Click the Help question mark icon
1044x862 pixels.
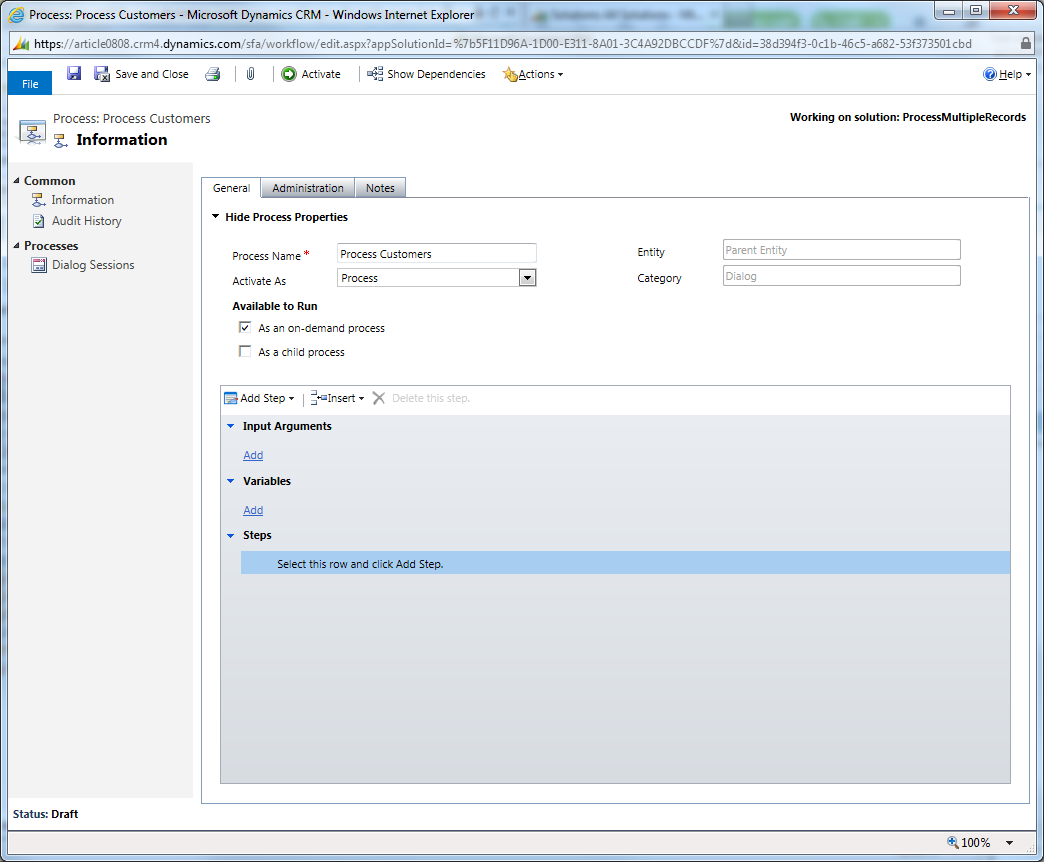989,74
